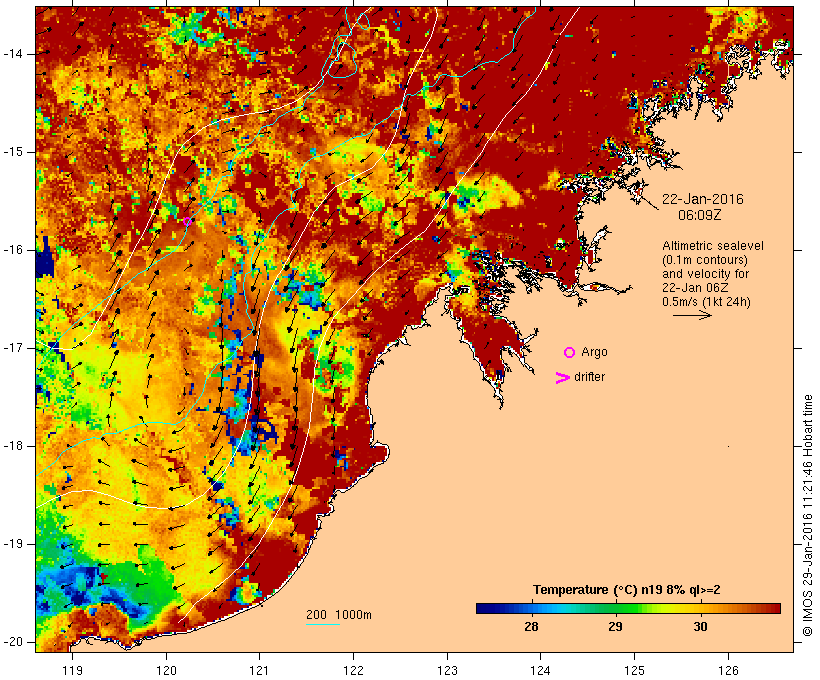Viewport: 820px width, 680px height.
Task: Click the longitude label '125'
Action: pos(635,671)
